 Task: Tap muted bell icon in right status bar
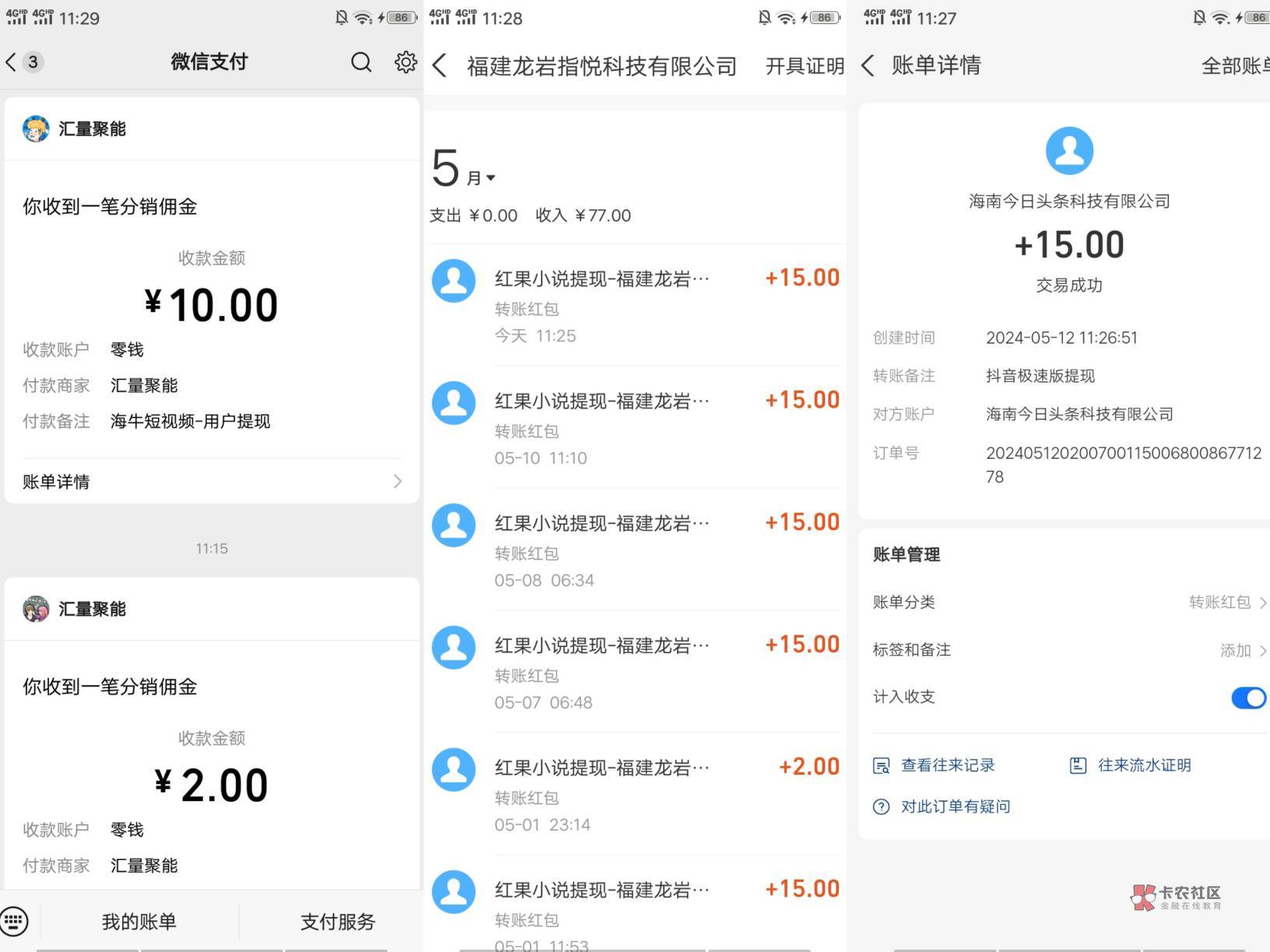click(x=1198, y=18)
